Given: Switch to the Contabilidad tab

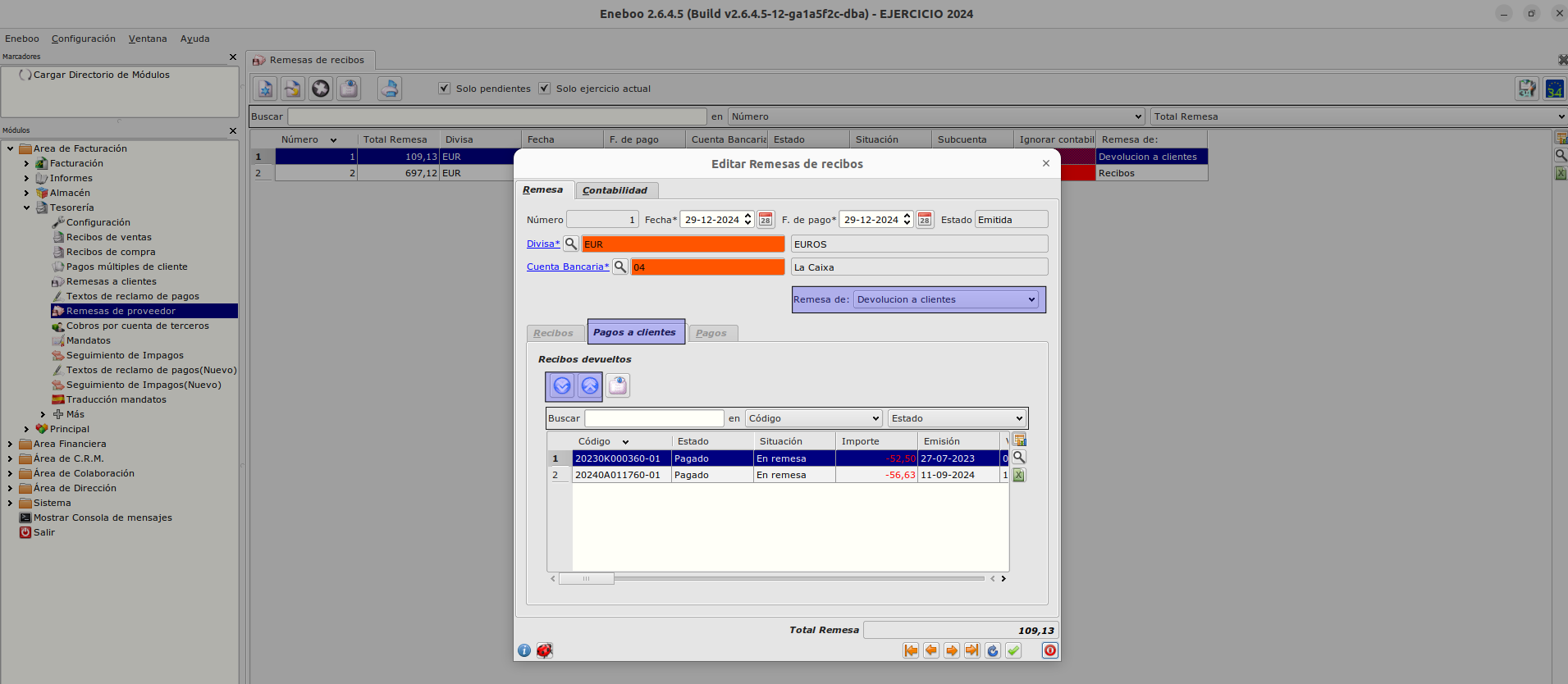Looking at the screenshot, I should pos(615,190).
